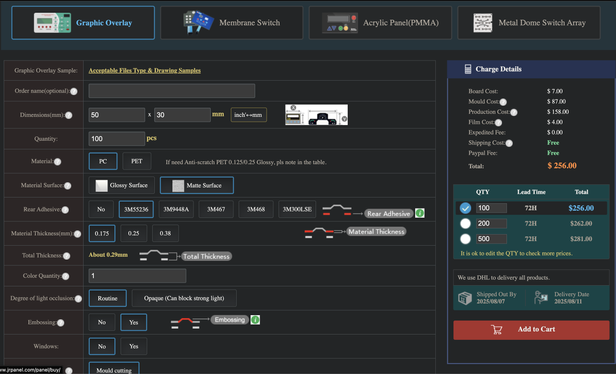Click the Production Cost help icon

(x=513, y=112)
